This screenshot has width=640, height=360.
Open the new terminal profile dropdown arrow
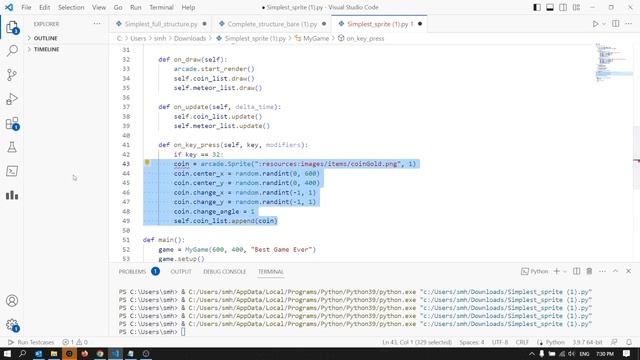click(565, 271)
